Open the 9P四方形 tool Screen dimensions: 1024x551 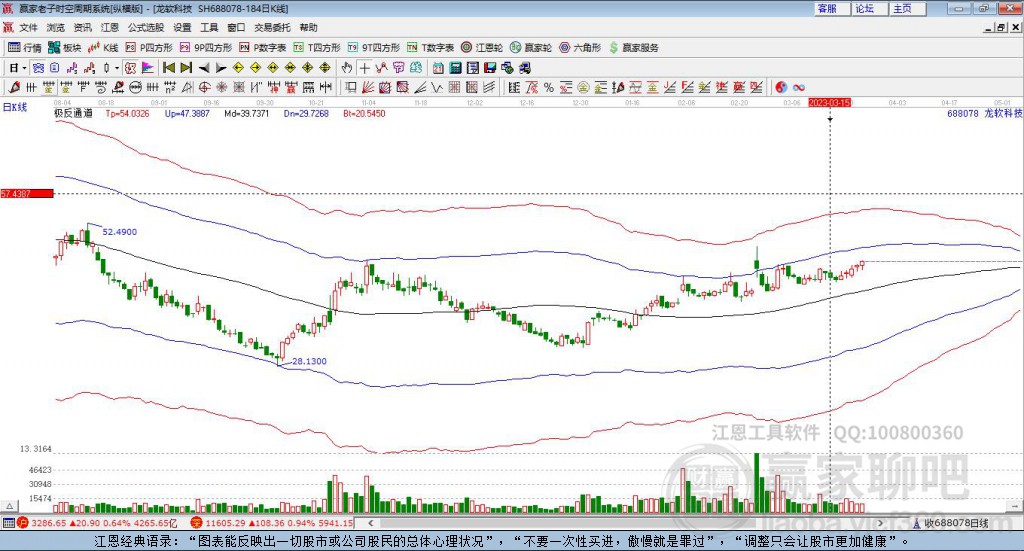pos(206,48)
